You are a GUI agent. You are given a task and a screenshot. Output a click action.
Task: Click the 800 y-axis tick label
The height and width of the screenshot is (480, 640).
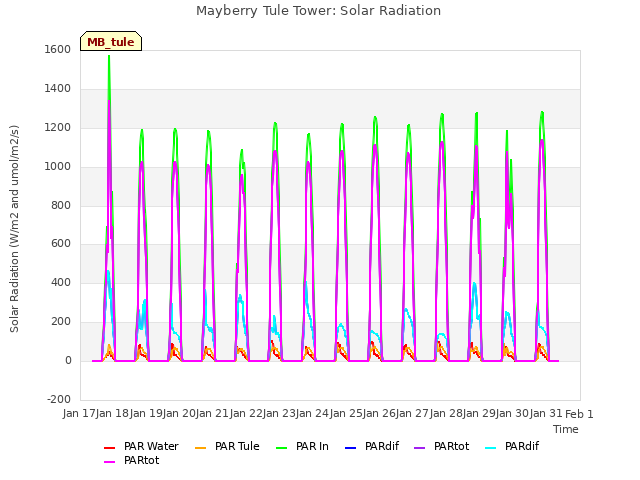pyautogui.click(x=61, y=205)
